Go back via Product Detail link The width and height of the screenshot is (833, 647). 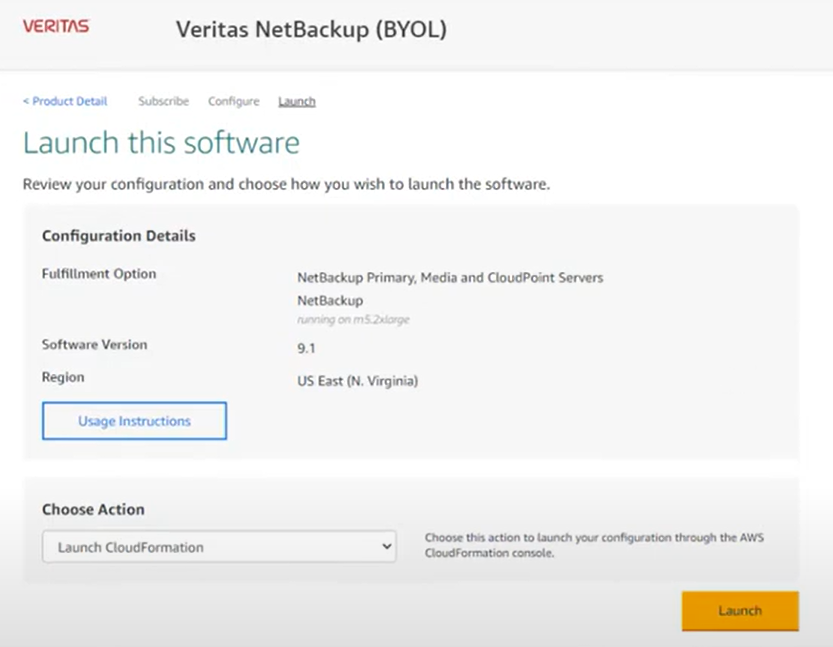pyautogui.click(x=65, y=101)
